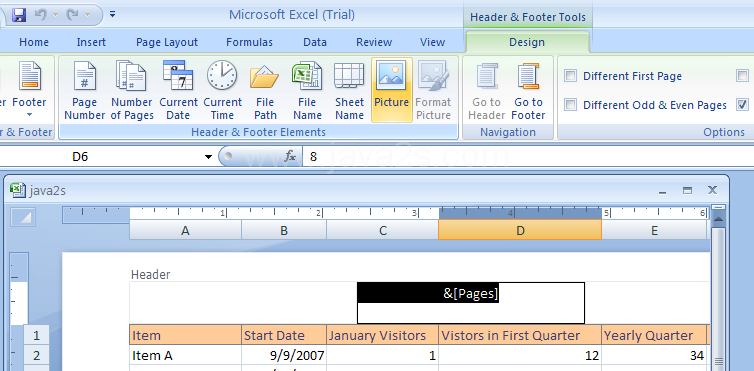This screenshot has height=371, width=754.
Task: Click the java2s workbook Excel icon
Action: pyautogui.click(x=18, y=190)
